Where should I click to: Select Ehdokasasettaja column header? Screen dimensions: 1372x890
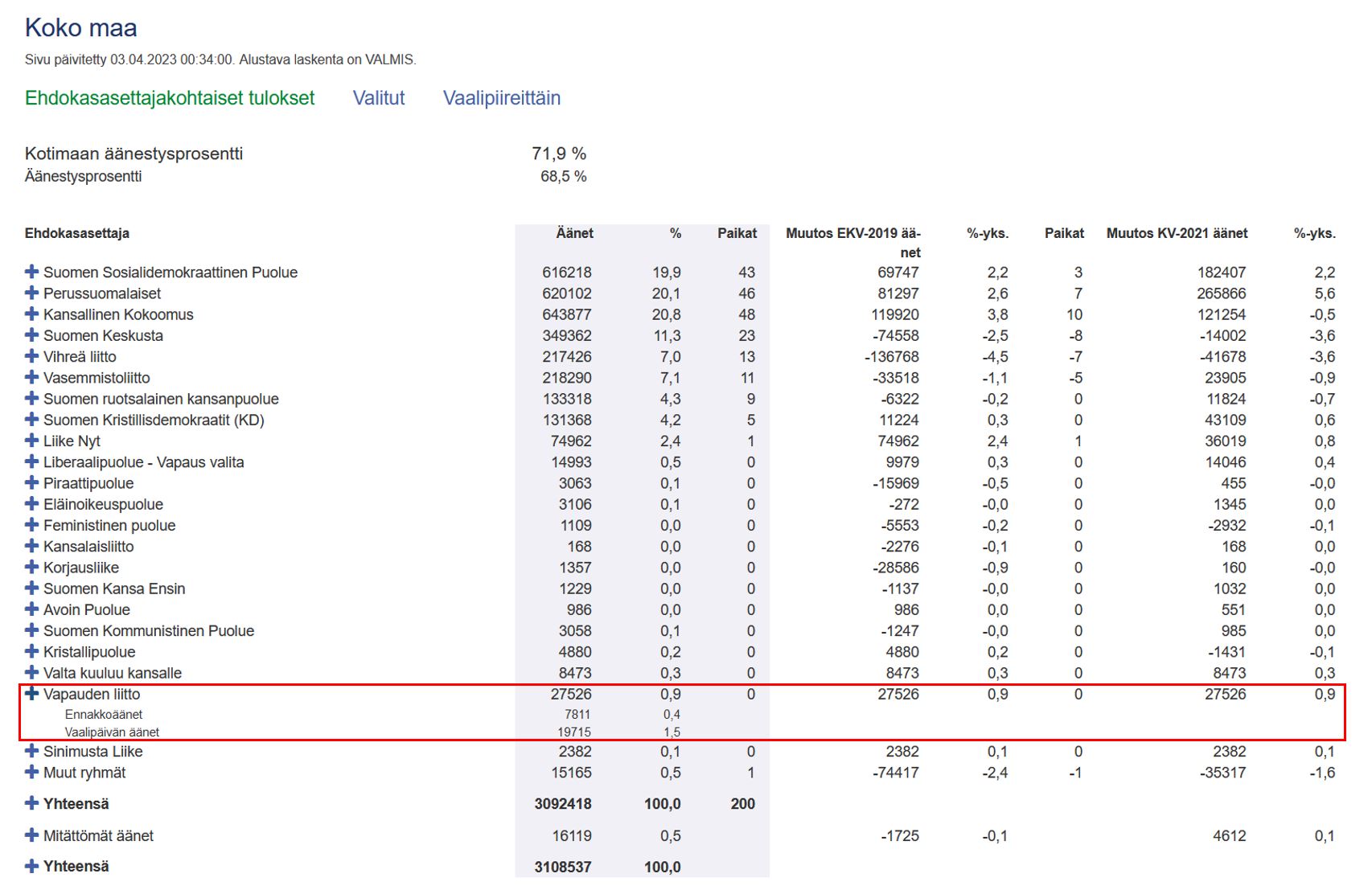(77, 233)
